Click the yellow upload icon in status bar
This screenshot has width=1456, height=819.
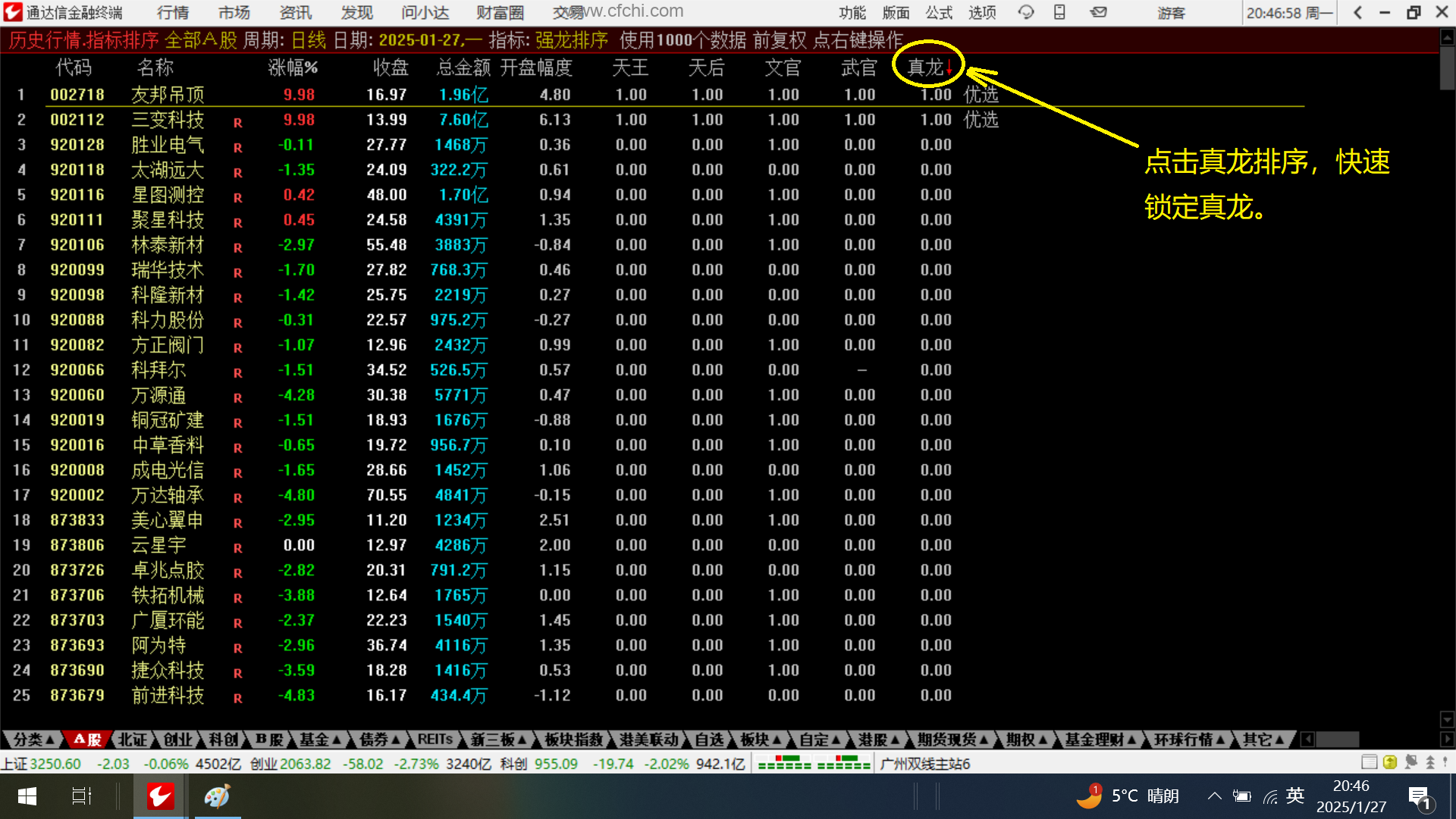[x=1389, y=762]
